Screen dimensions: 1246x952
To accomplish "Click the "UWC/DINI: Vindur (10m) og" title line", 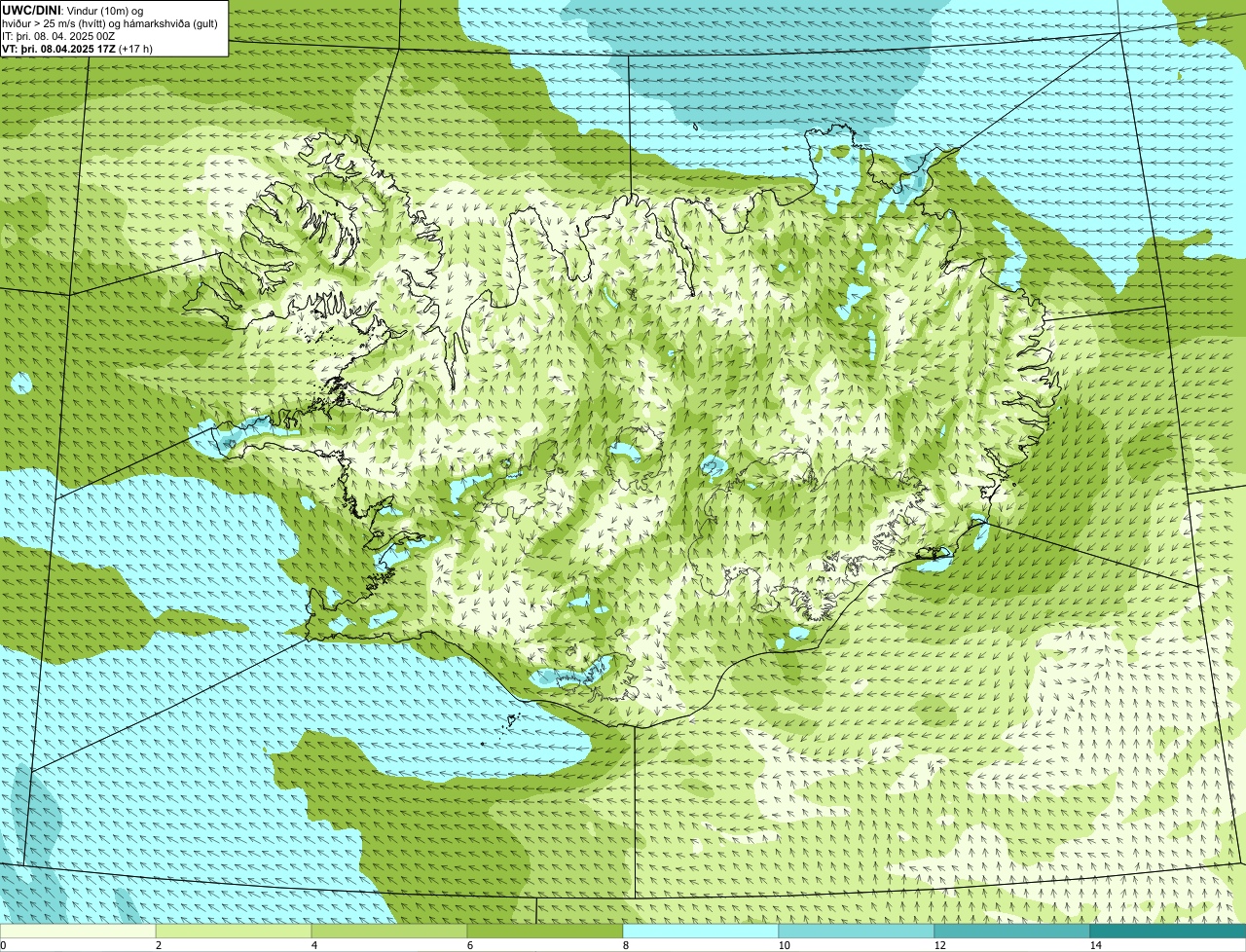I will click(73, 10).
